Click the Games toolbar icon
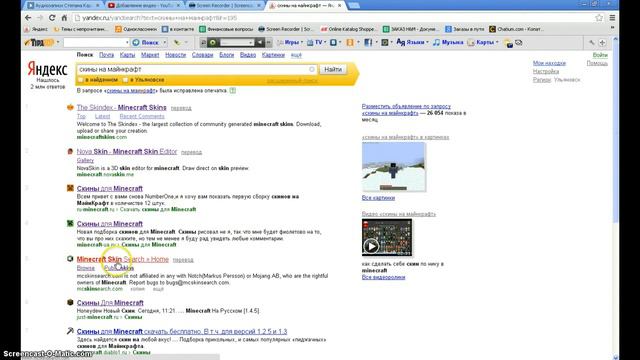This screenshot has height=360, width=640. (x=280, y=42)
